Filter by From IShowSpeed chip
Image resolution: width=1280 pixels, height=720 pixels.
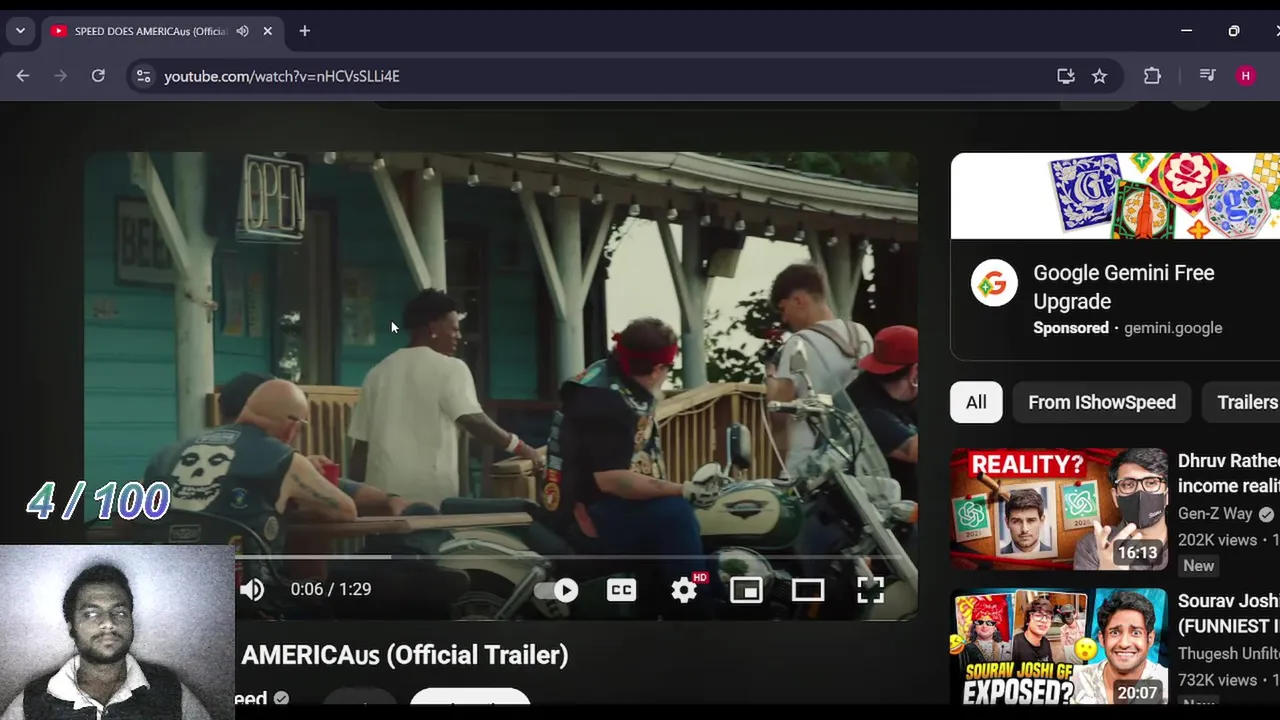click(1102, 402)
